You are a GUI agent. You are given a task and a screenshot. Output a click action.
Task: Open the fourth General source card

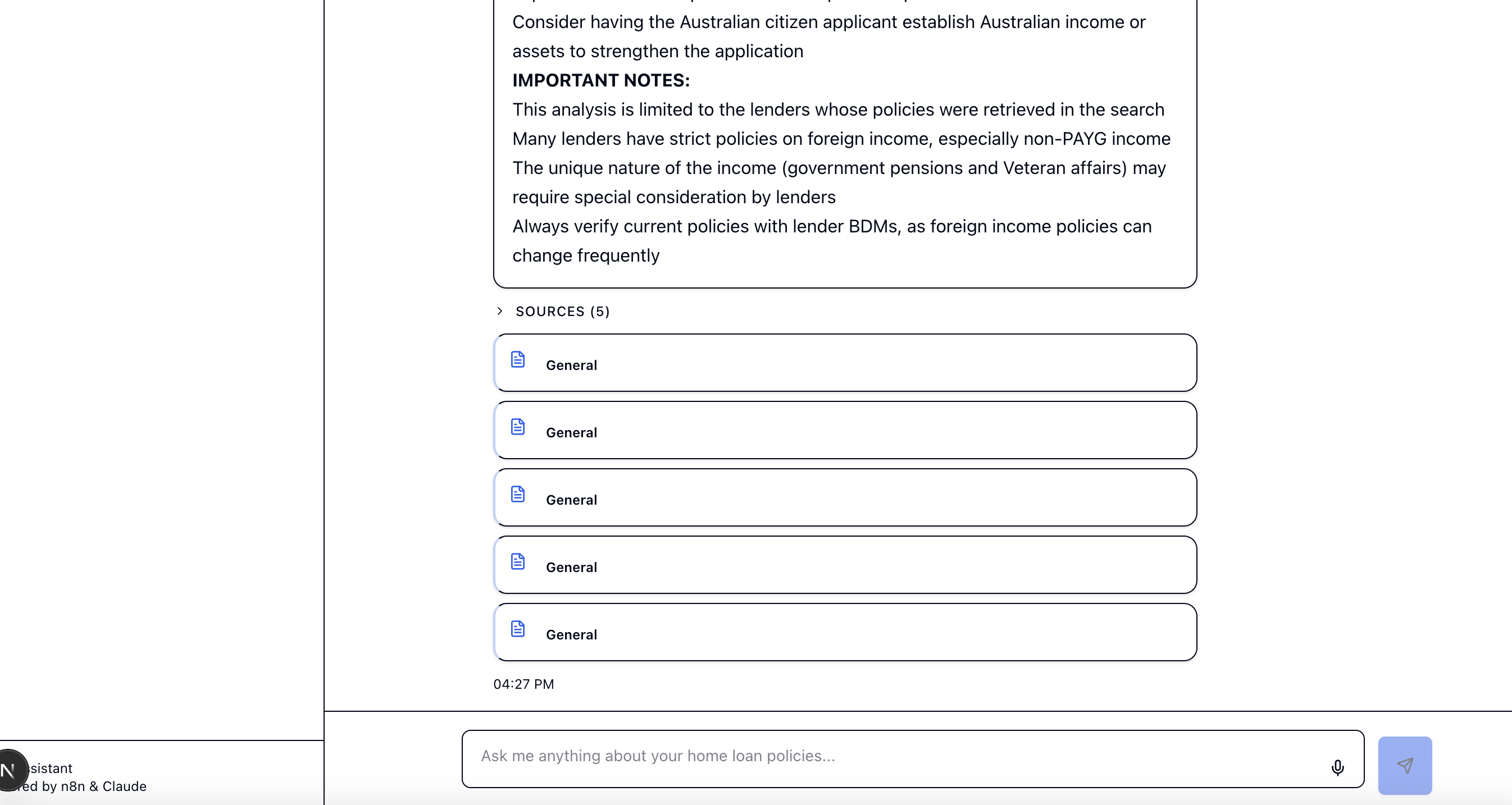845,565
